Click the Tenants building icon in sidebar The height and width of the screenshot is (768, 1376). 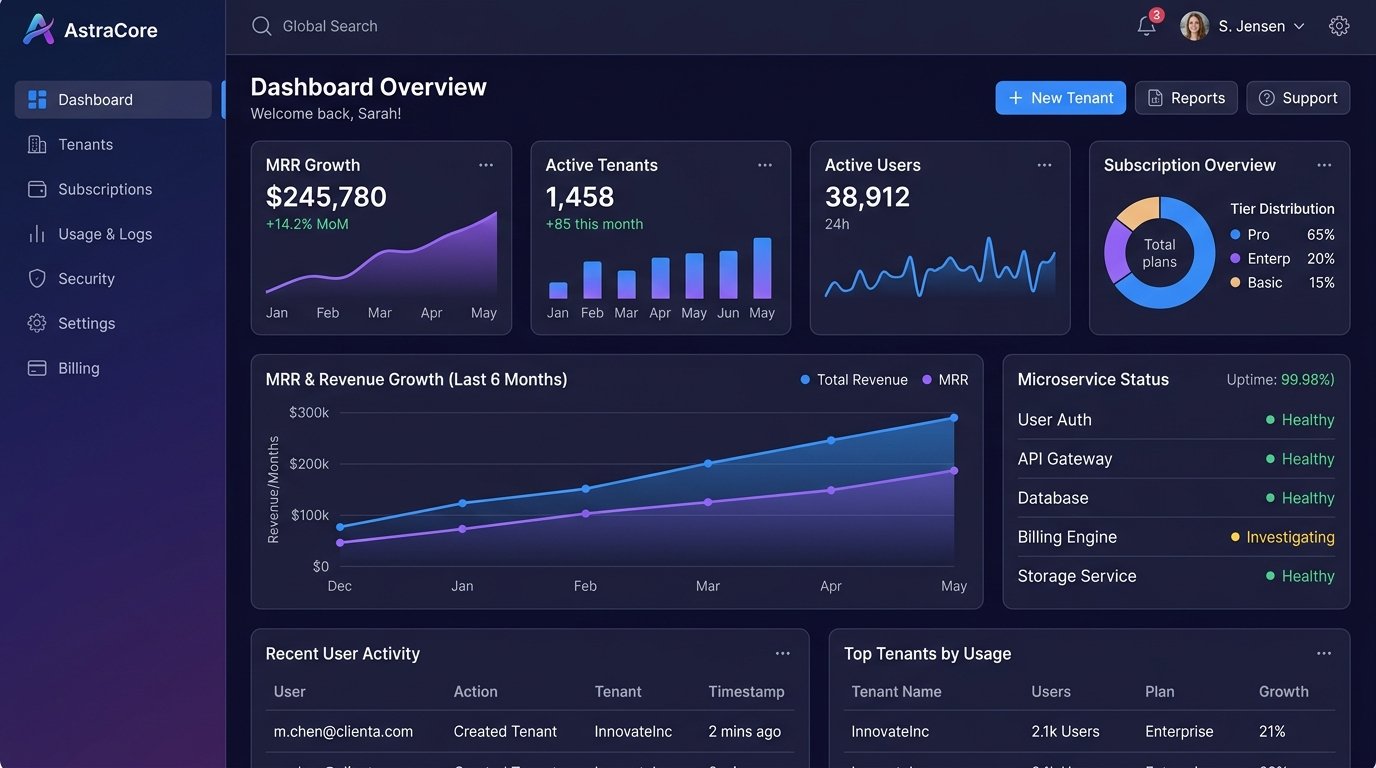pyautogui.click(x=37, y=144)
